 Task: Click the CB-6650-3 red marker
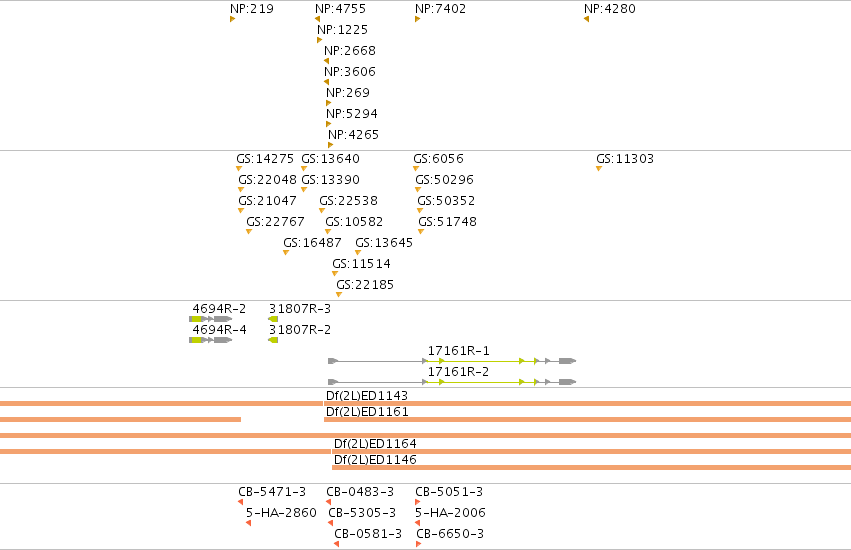(418, 544)
